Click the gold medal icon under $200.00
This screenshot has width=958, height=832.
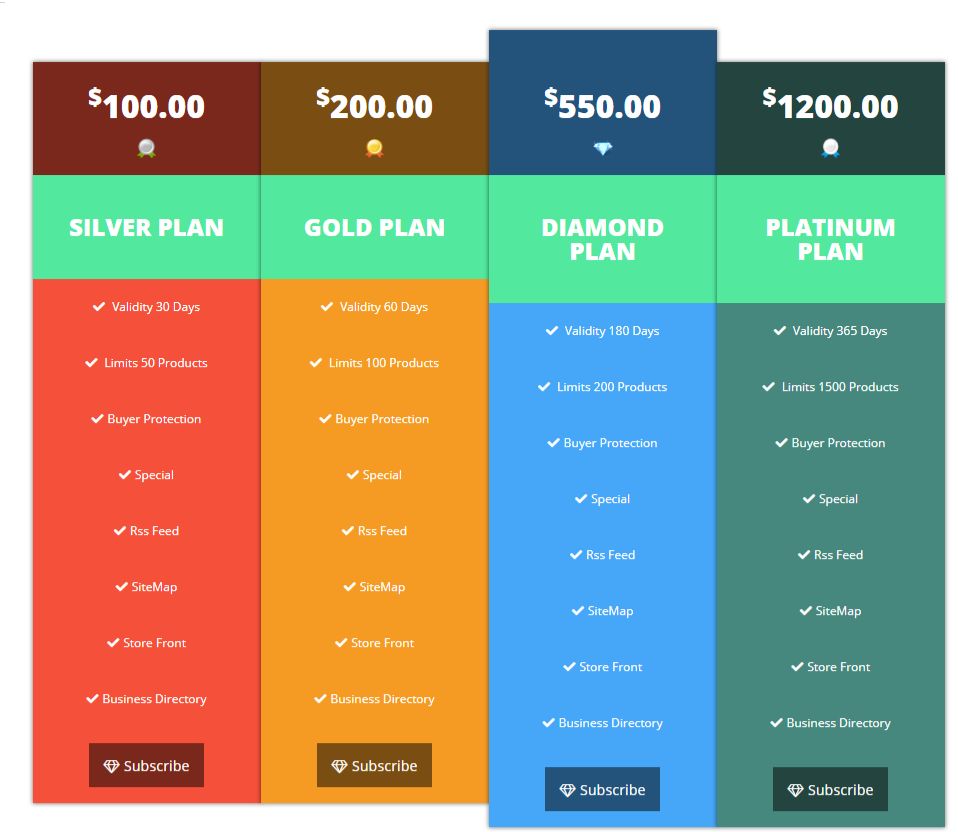pos(374,149)
